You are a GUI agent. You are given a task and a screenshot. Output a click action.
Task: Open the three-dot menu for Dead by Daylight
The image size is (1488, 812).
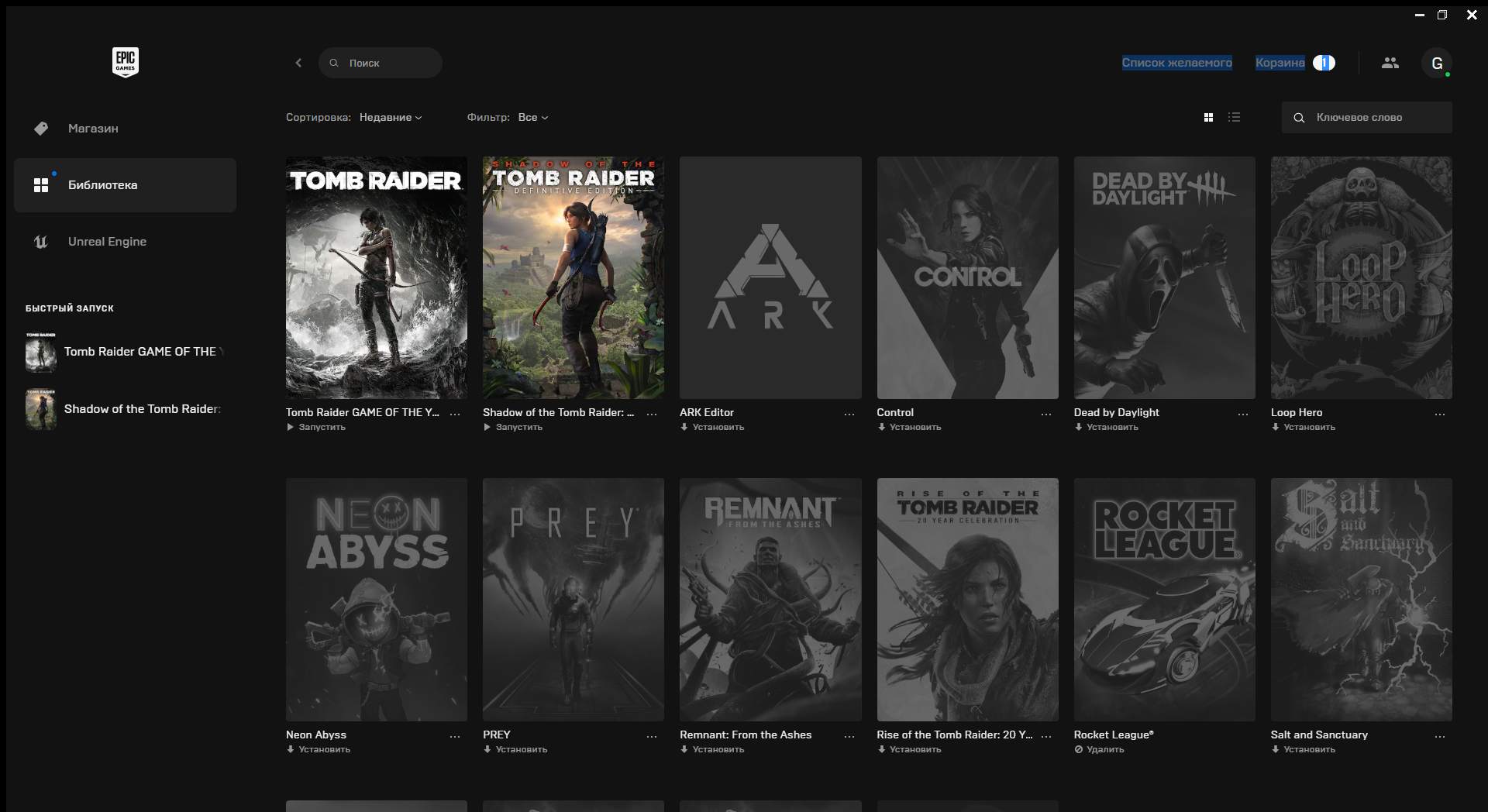(1243, 414)
